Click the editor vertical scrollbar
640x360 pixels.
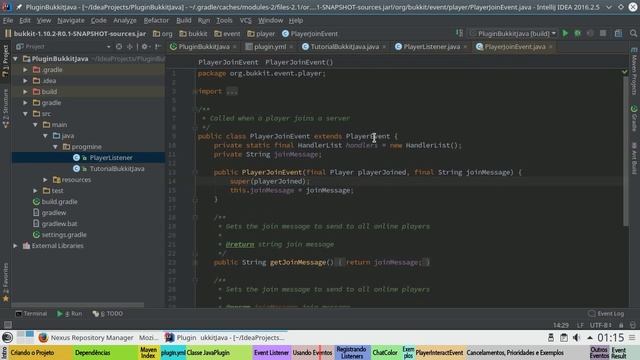[626, 151]
